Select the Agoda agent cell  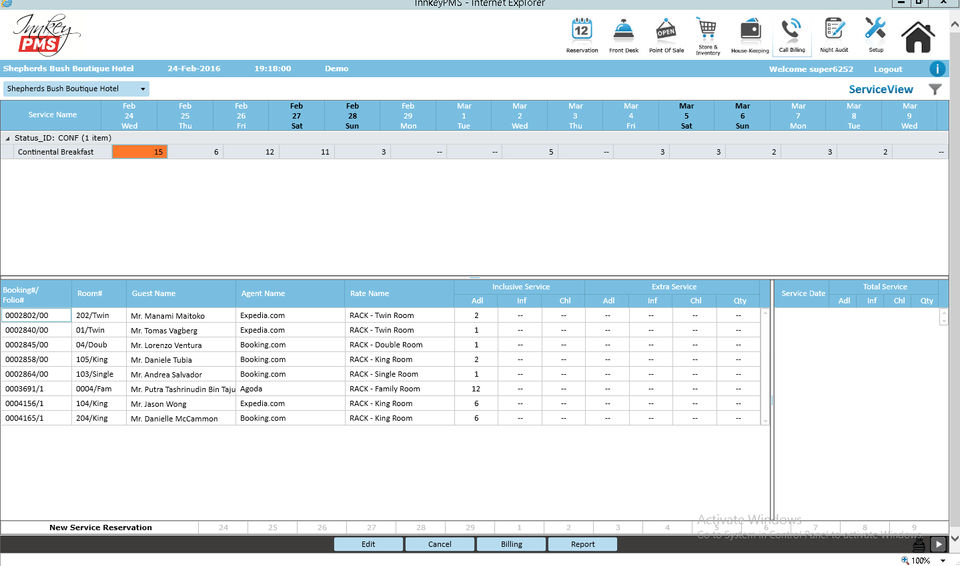(290, 389)
